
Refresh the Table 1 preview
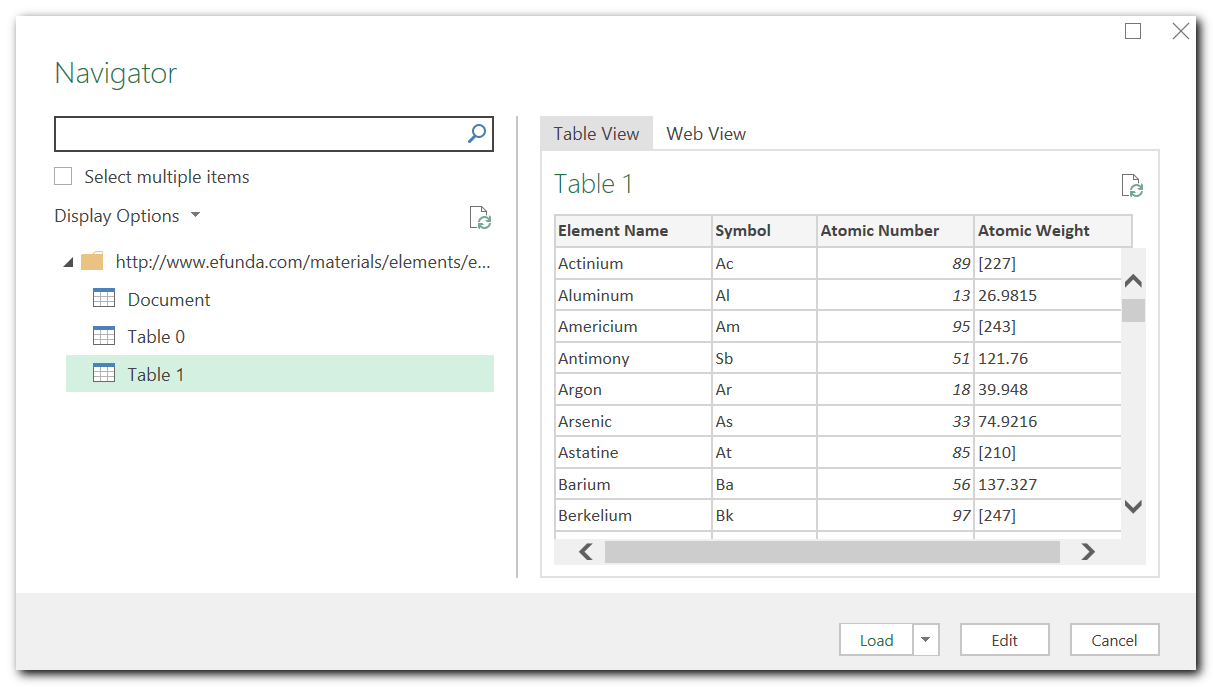point(1131,186)
